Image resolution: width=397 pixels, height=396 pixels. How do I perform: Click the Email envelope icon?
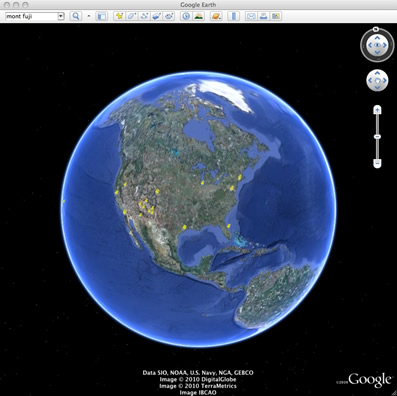(x=251, y=16)
